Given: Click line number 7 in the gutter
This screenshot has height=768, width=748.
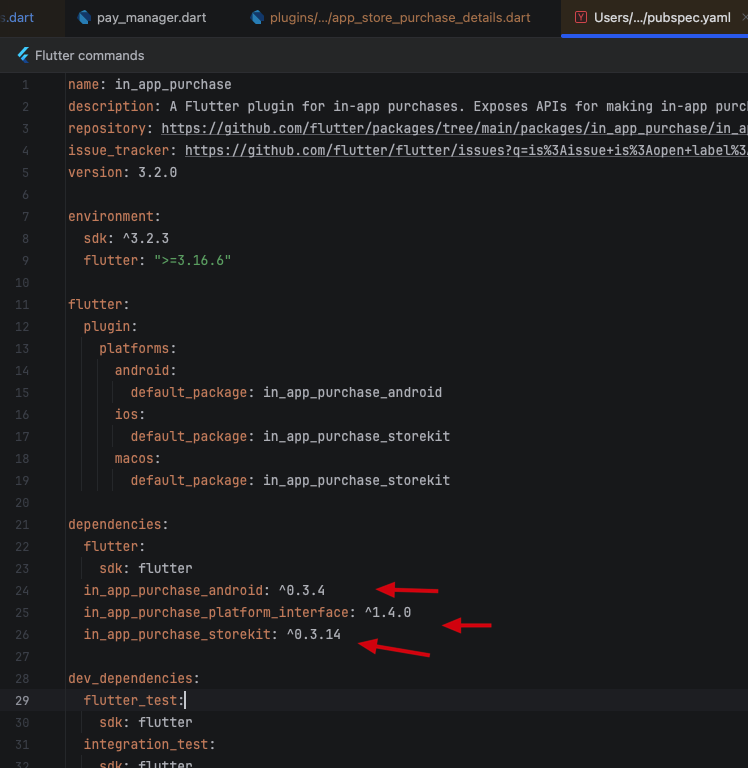Looking at the screenshot, I should coord(25,216).
